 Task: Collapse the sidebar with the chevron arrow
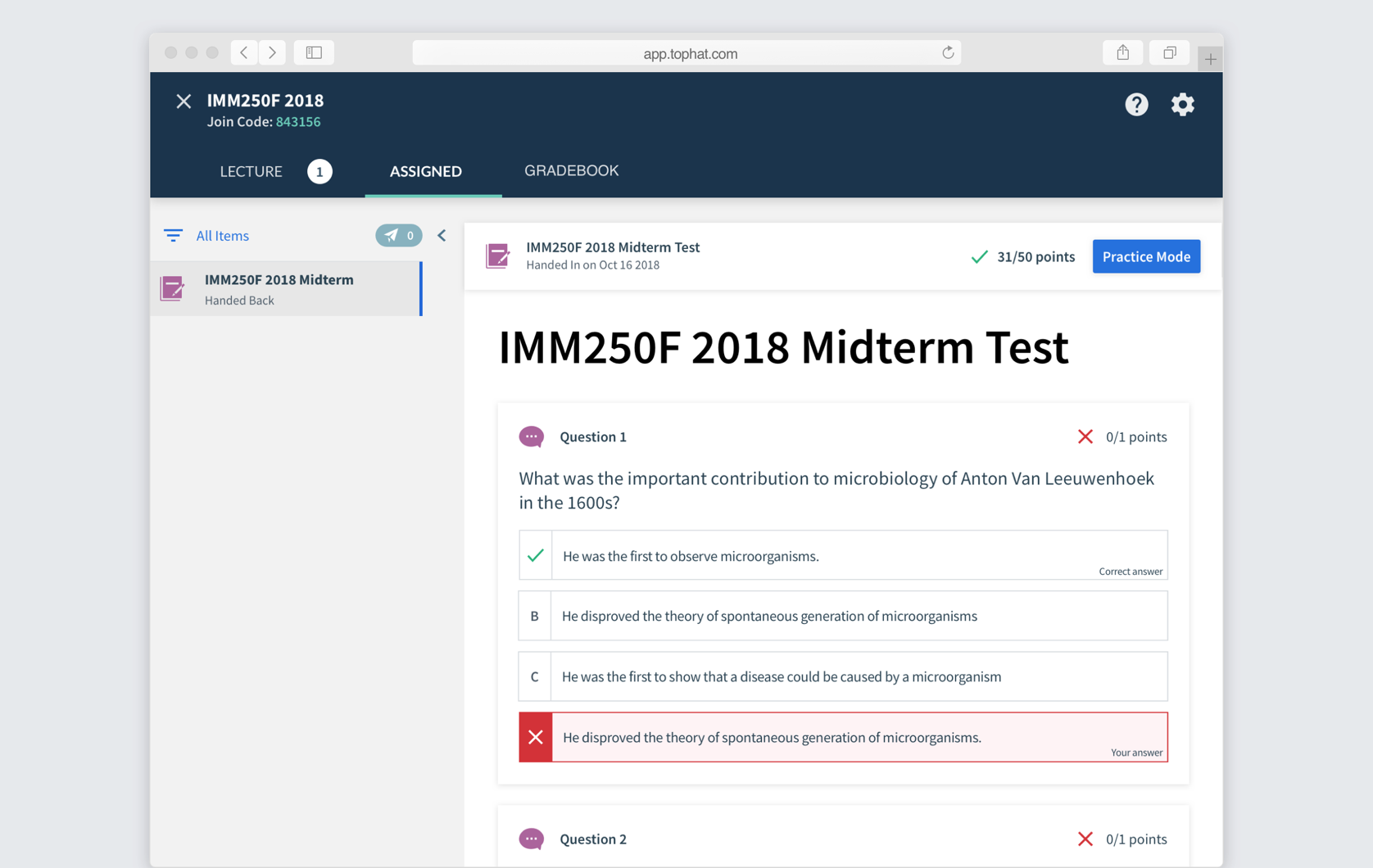442,236
